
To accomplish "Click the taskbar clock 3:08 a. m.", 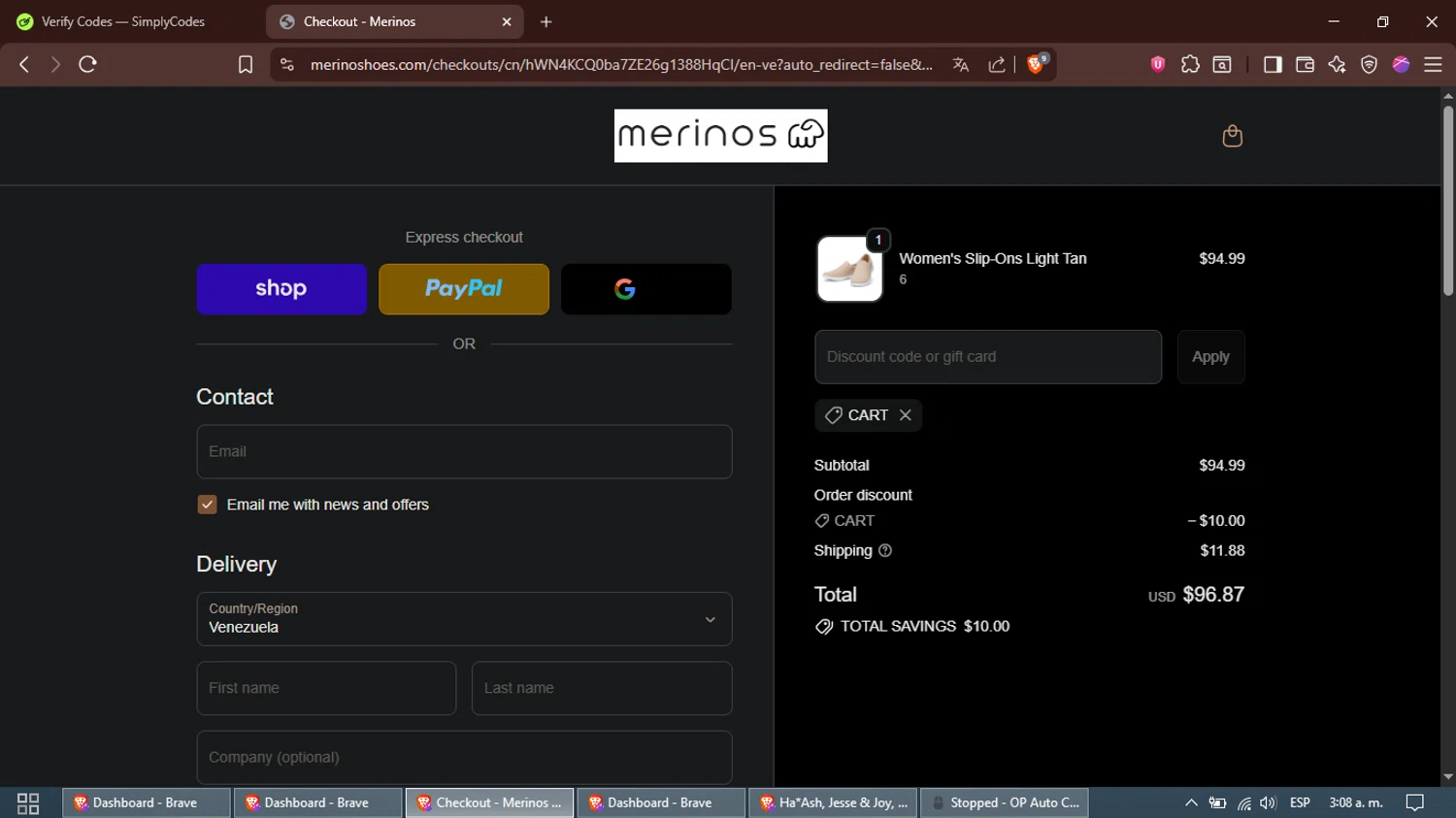I will (x=1356, y=802).
